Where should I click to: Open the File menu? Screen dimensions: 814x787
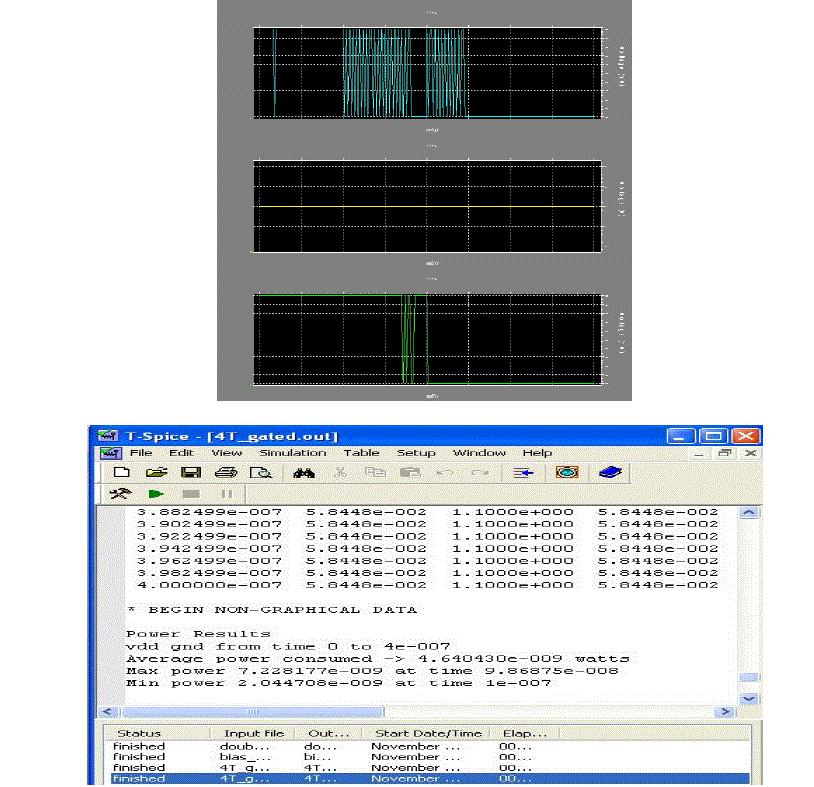[x=141, y=453]
